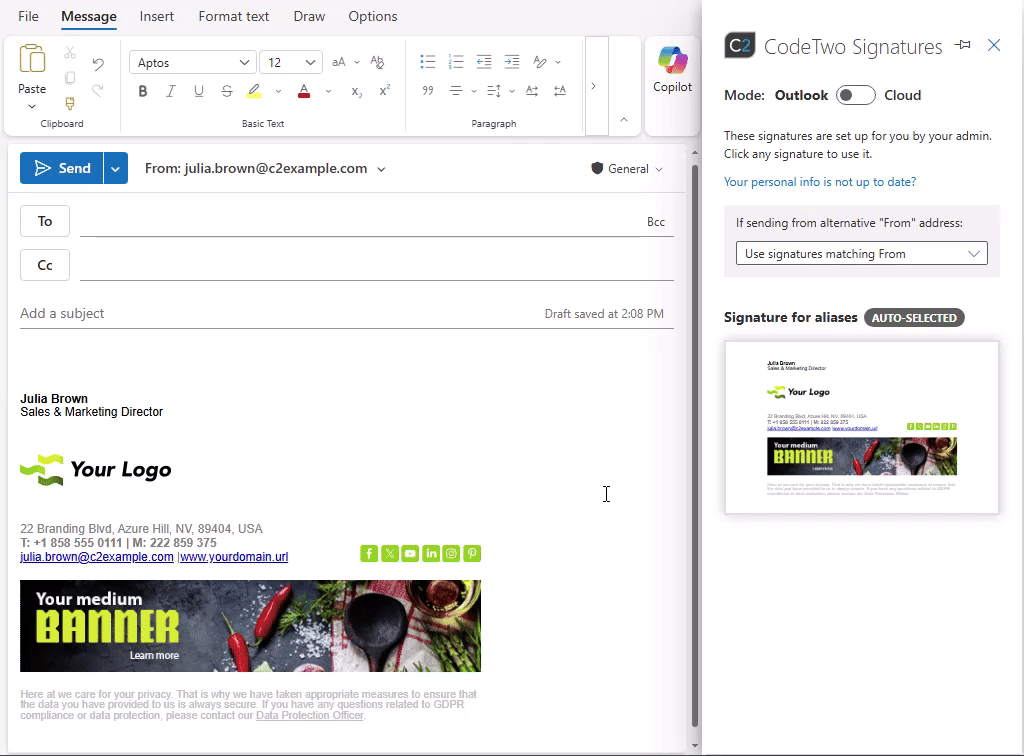
Task: Click the line spacing icon
Action: pyautogui.click(x=494, y=91)
